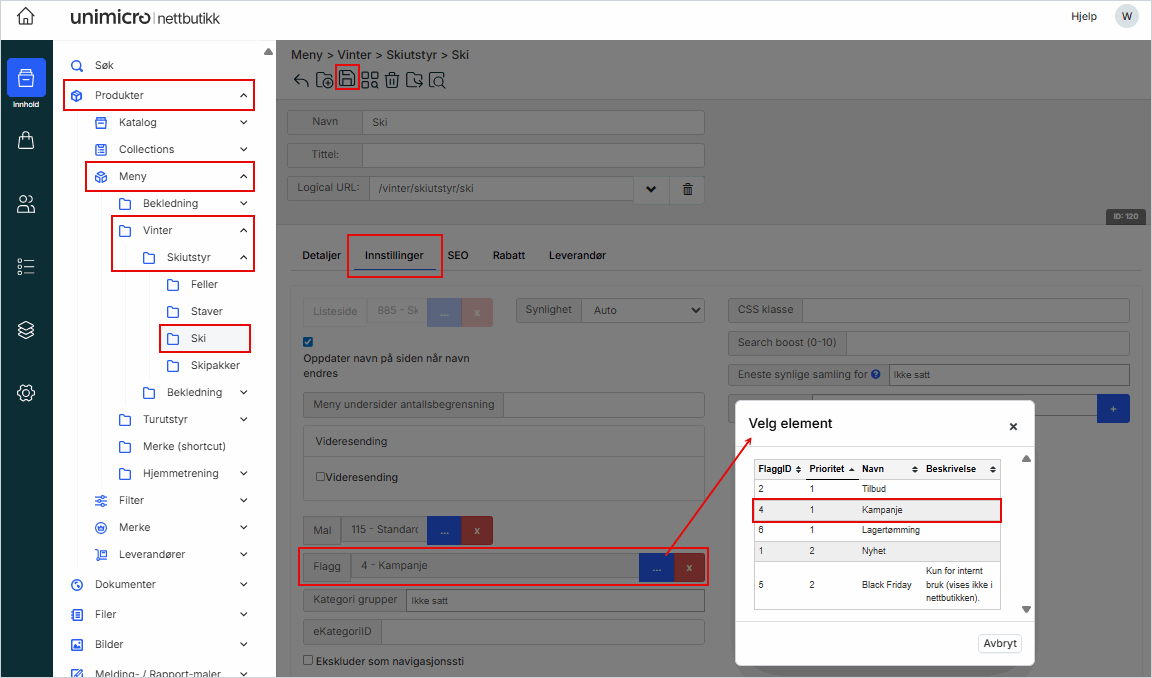Viewport: 1152px width, 678px height.
Task: Click the trash delete icon in toolbar
Action: click(x=392, y=81)
